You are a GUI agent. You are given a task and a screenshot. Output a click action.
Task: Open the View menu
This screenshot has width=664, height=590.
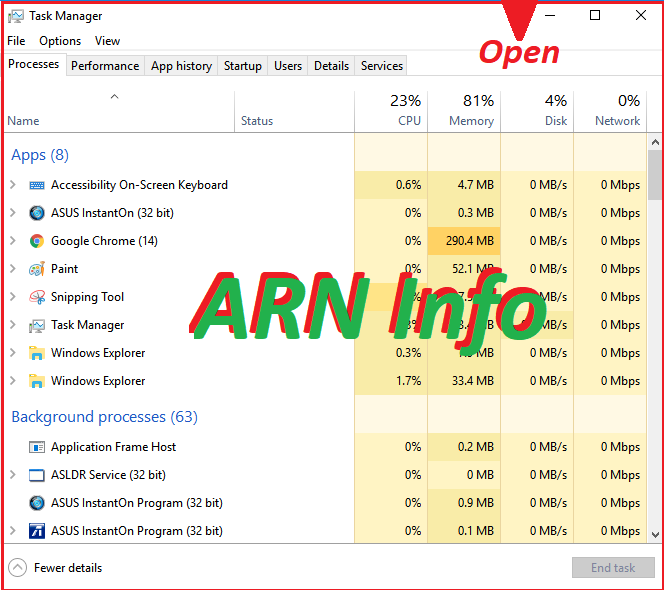point(107,41)
